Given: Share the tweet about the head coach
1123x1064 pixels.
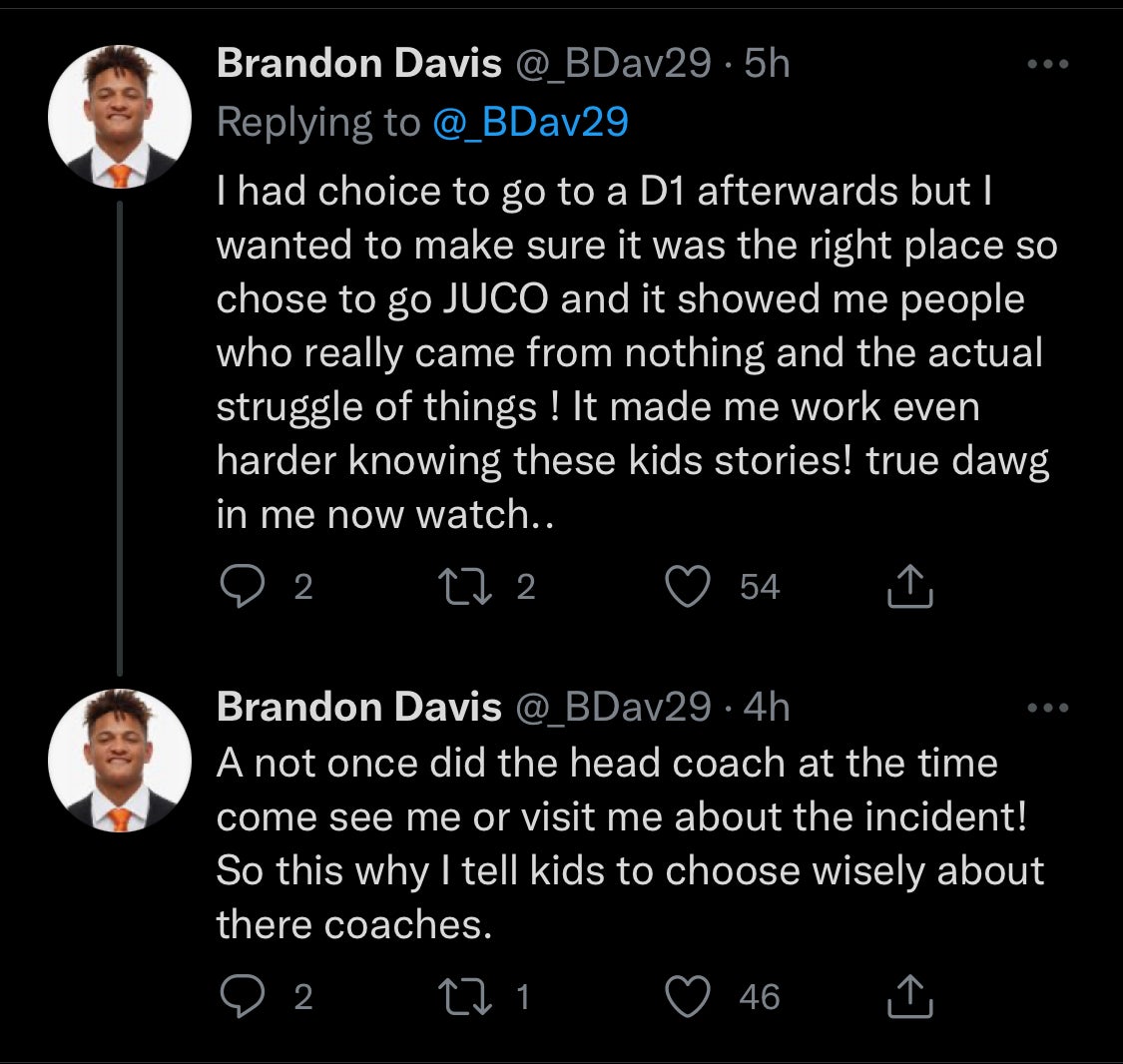Looking at the screenshot, I should [909, 996].
